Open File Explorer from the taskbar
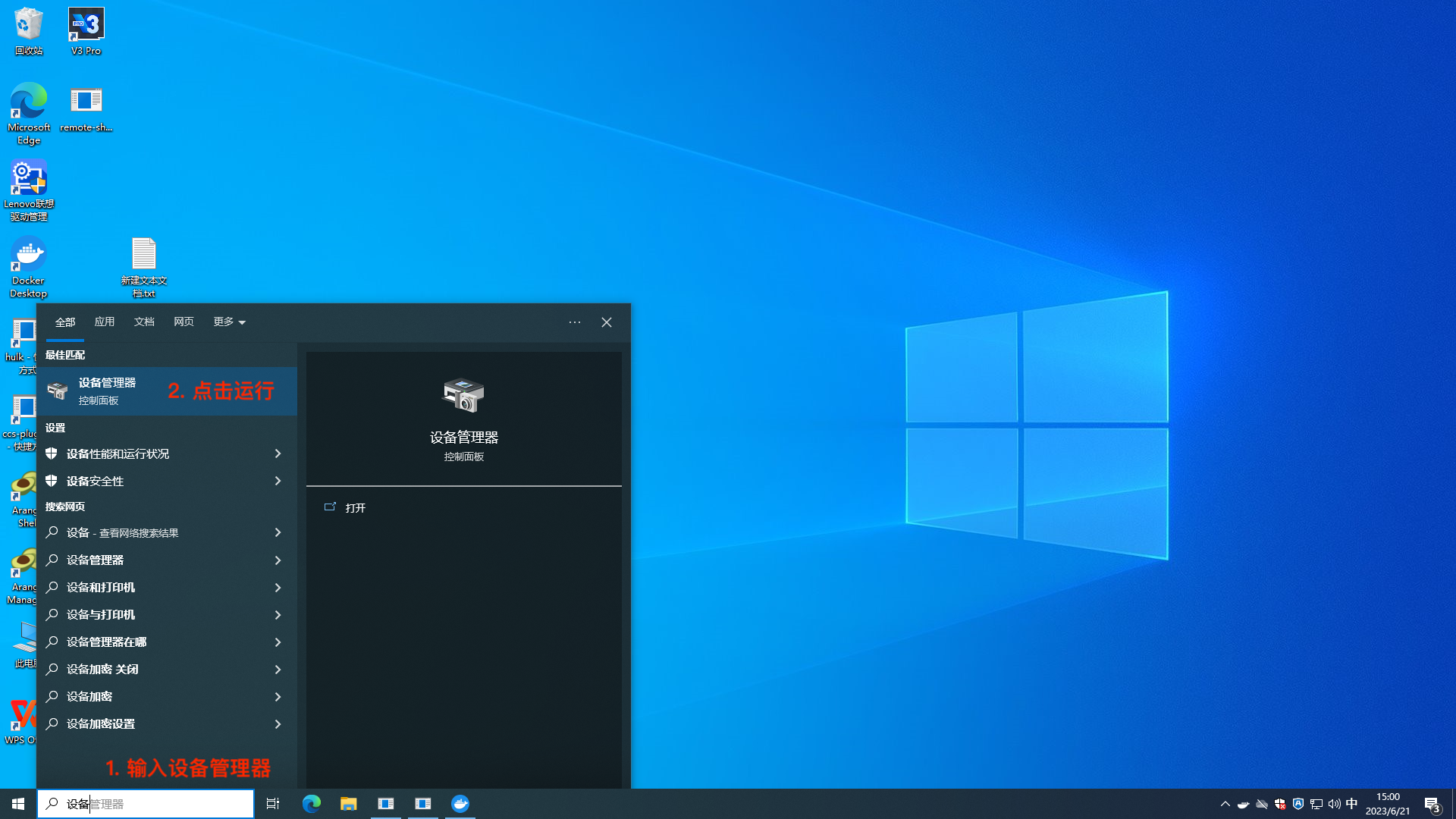Image resolution: width=1456 pixels, height=819 pixels. 349,804
